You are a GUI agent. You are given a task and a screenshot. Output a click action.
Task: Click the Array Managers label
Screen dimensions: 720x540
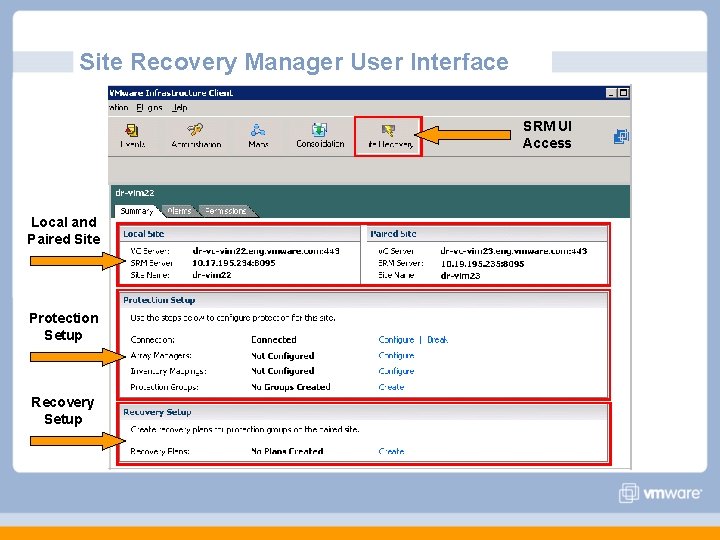click(161, 355)
